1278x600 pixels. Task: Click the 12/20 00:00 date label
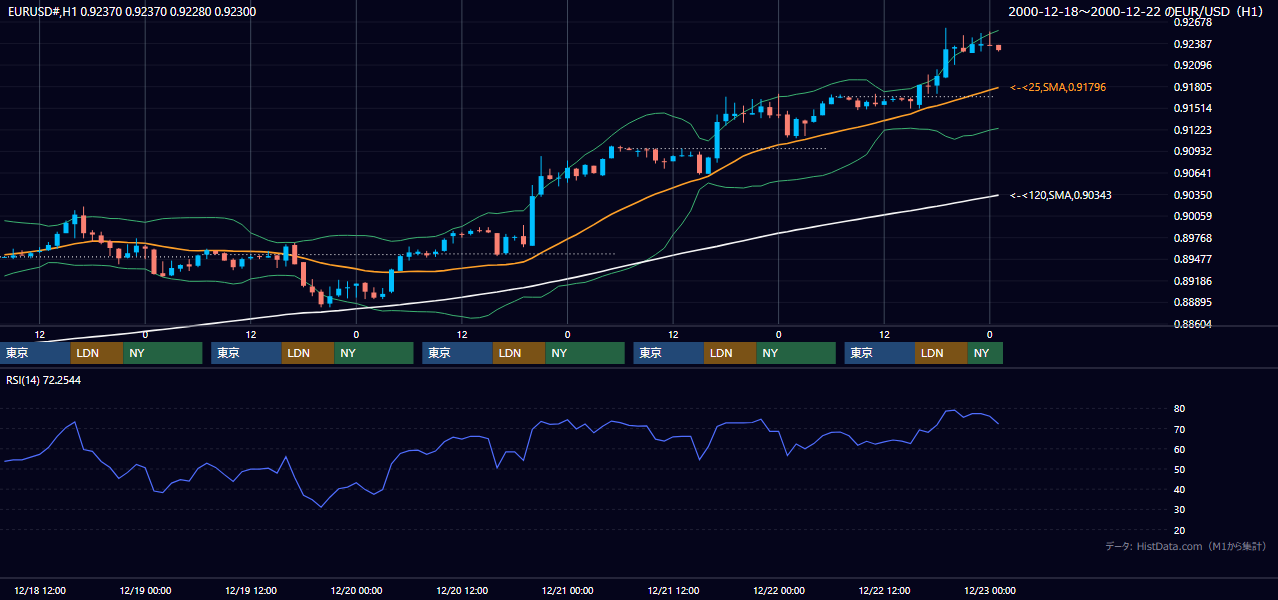click(357, 590)
